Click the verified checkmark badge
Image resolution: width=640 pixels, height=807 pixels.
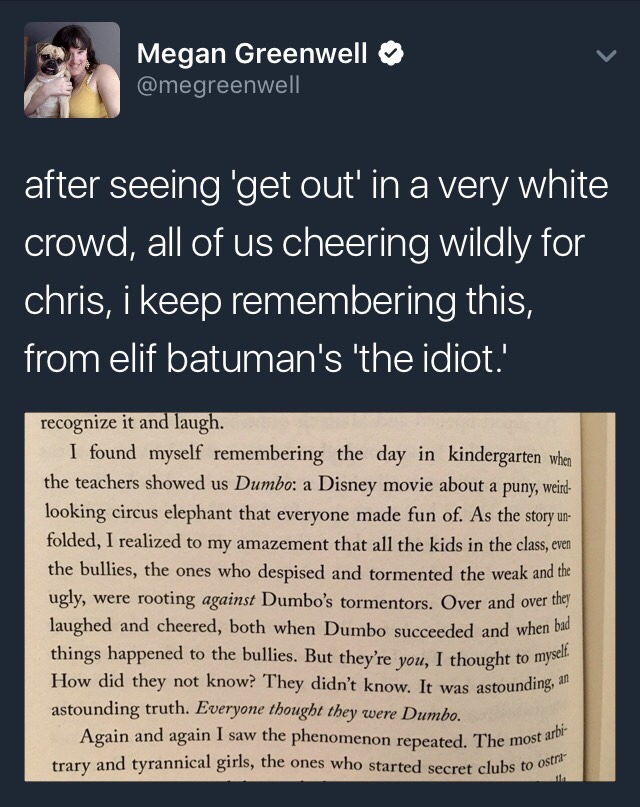(x=391, y=53)
